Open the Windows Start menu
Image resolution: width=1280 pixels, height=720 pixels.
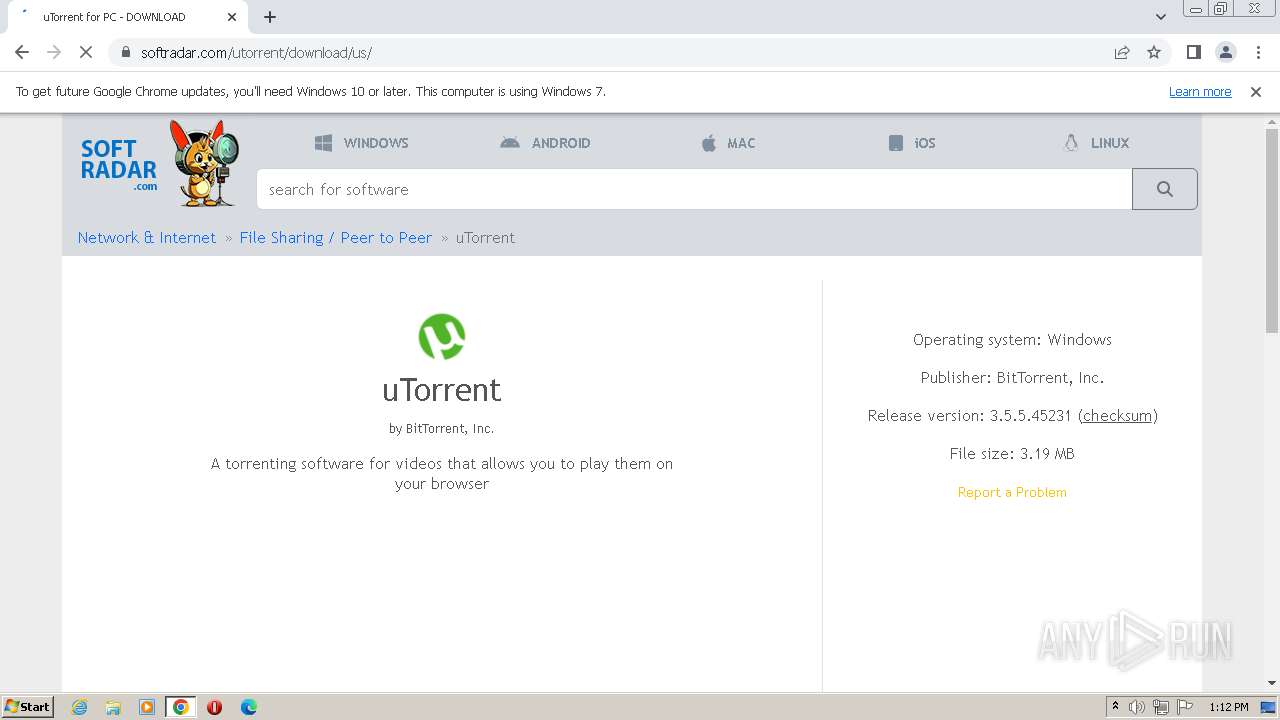(x=28, y=707)
